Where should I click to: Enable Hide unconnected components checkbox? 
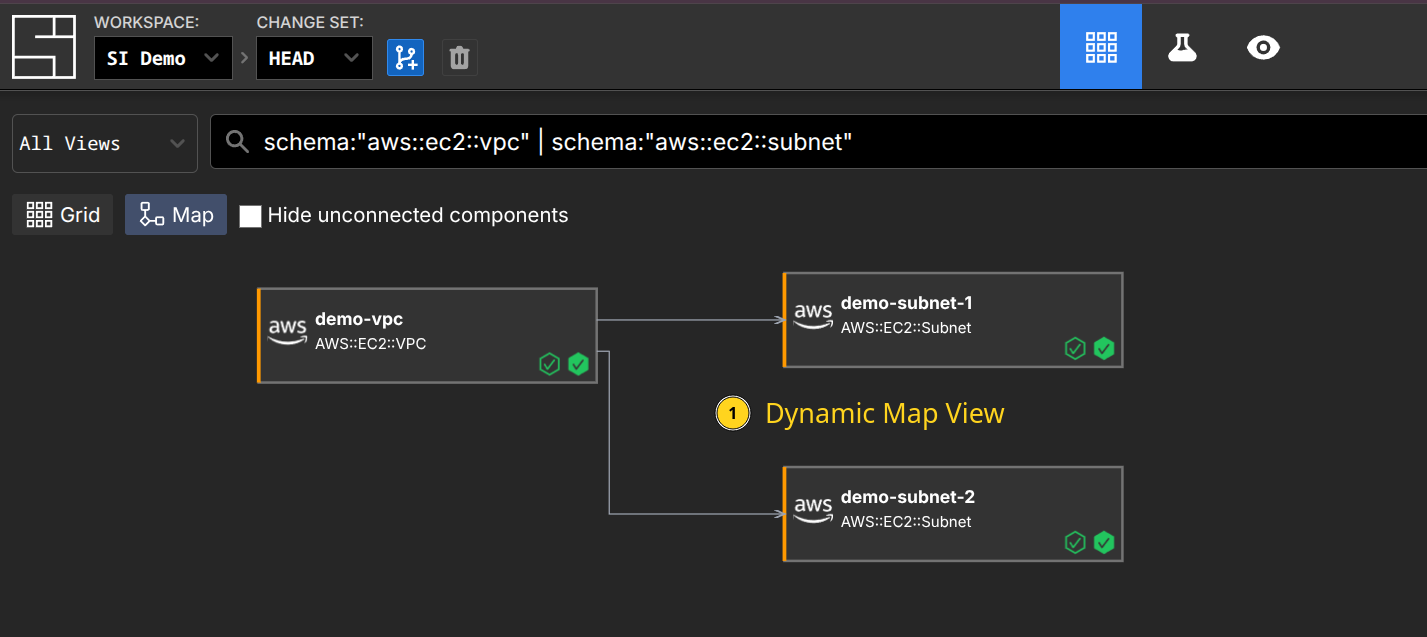(x=250, y=216)
